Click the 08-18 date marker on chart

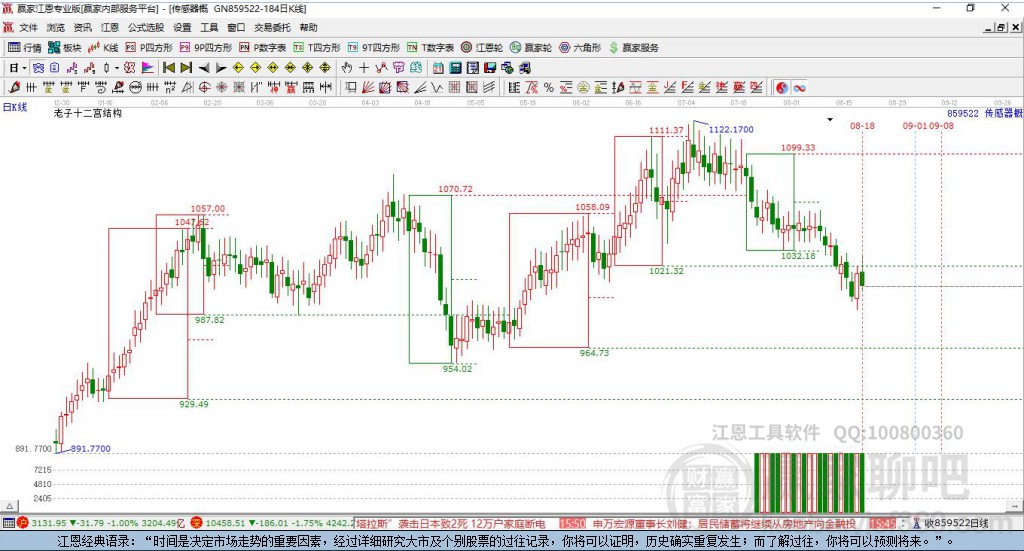[862, 125]
